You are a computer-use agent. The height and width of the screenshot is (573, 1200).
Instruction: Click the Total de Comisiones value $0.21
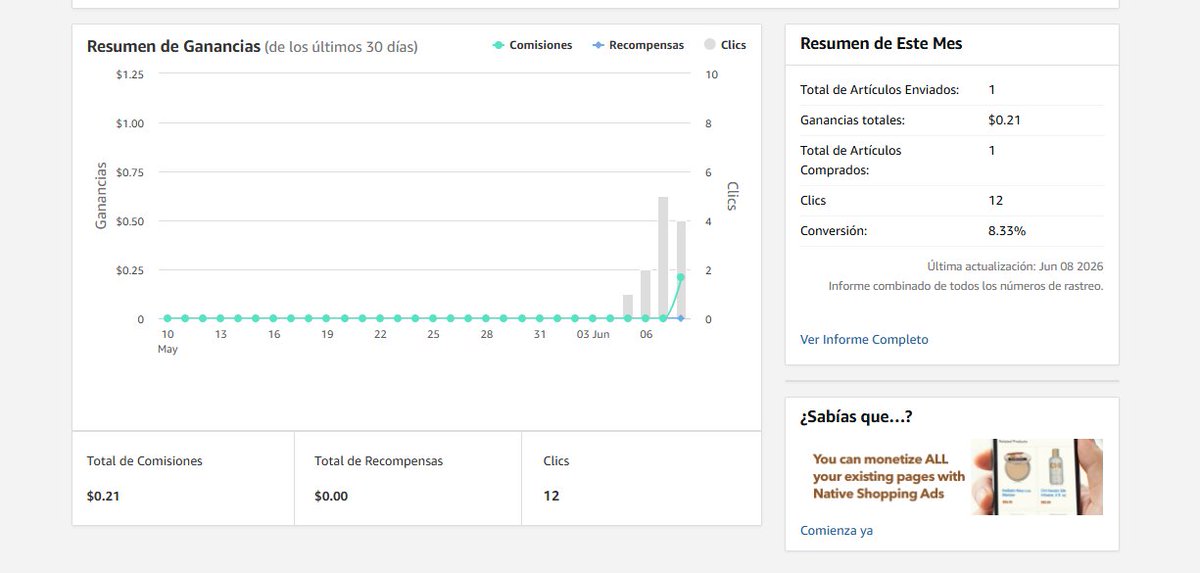(103, 496)
